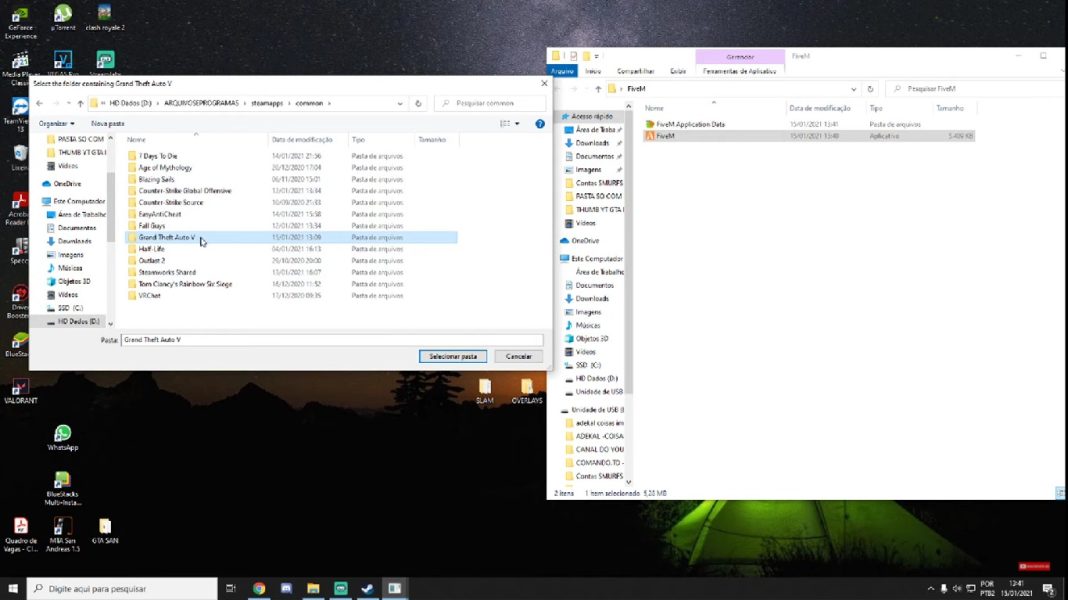The image size is (1068, 600).
Task: Click the Nova pasta button
Action: tap(108, 124)
